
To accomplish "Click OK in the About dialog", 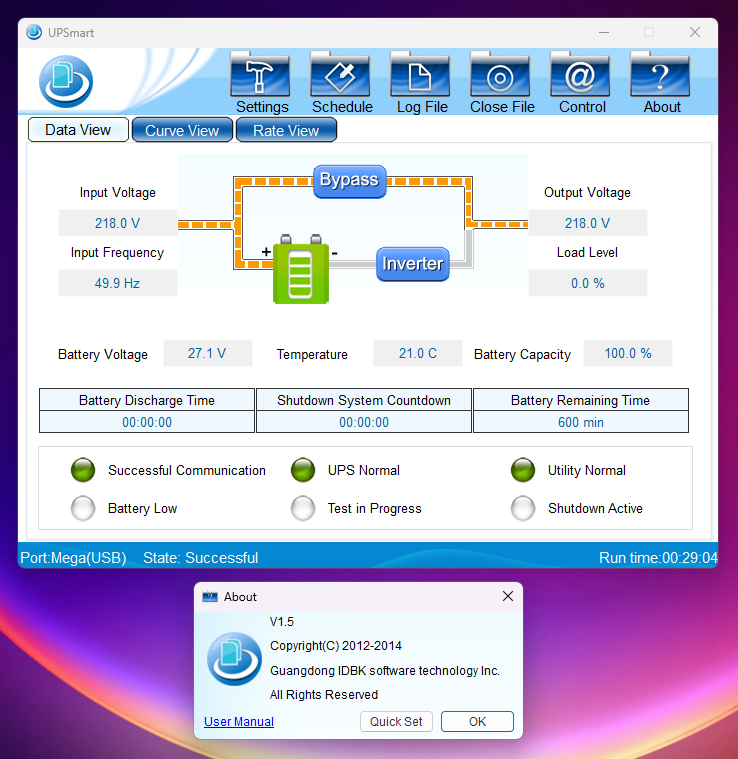I will coord(477,722).
